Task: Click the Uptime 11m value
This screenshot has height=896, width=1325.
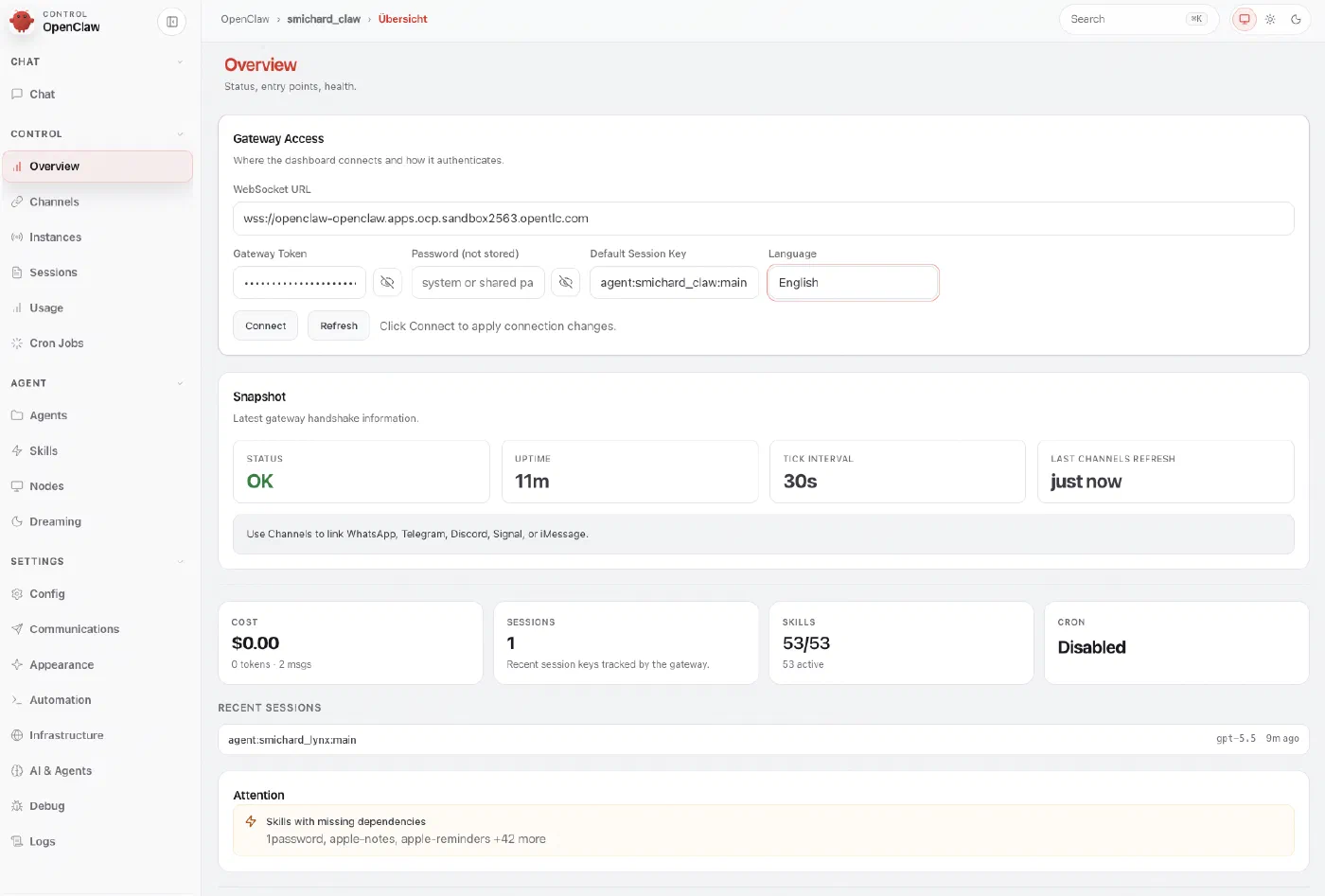Action: coord(532,482)
